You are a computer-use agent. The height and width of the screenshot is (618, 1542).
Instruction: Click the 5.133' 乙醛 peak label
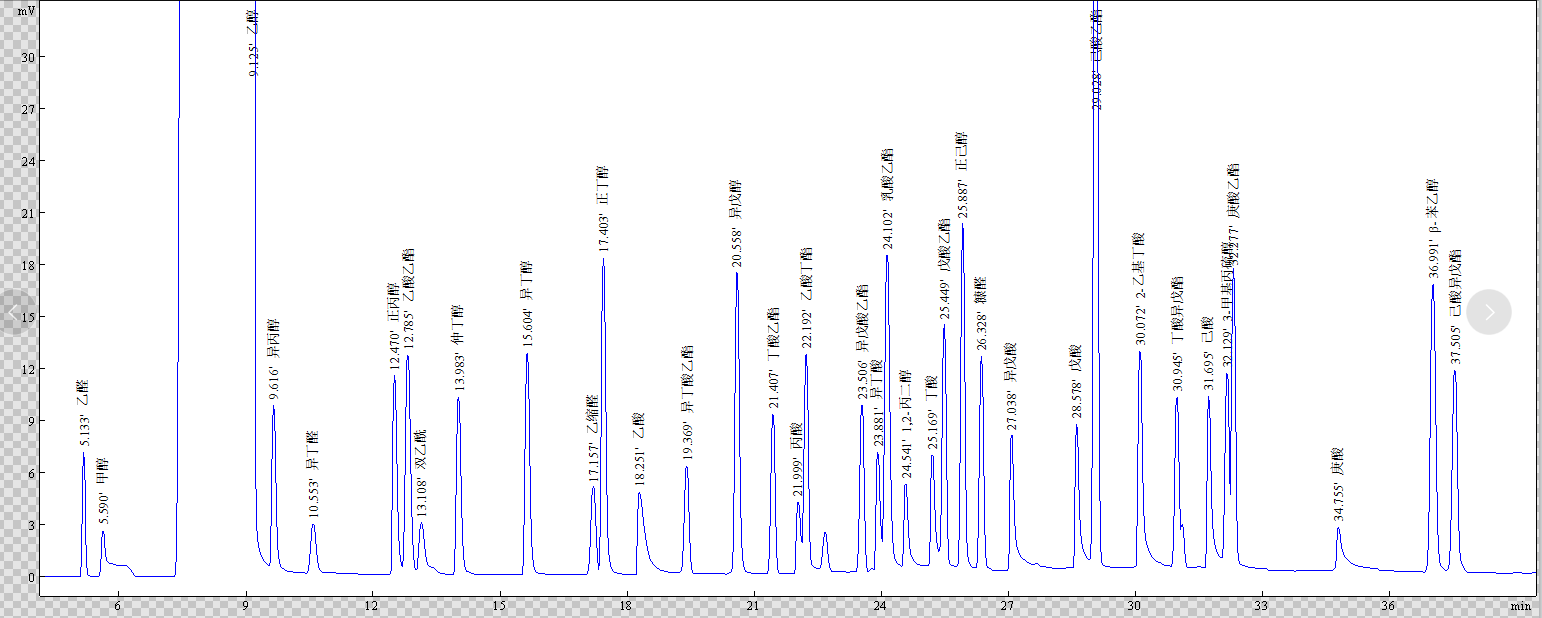tap(84, 412)
